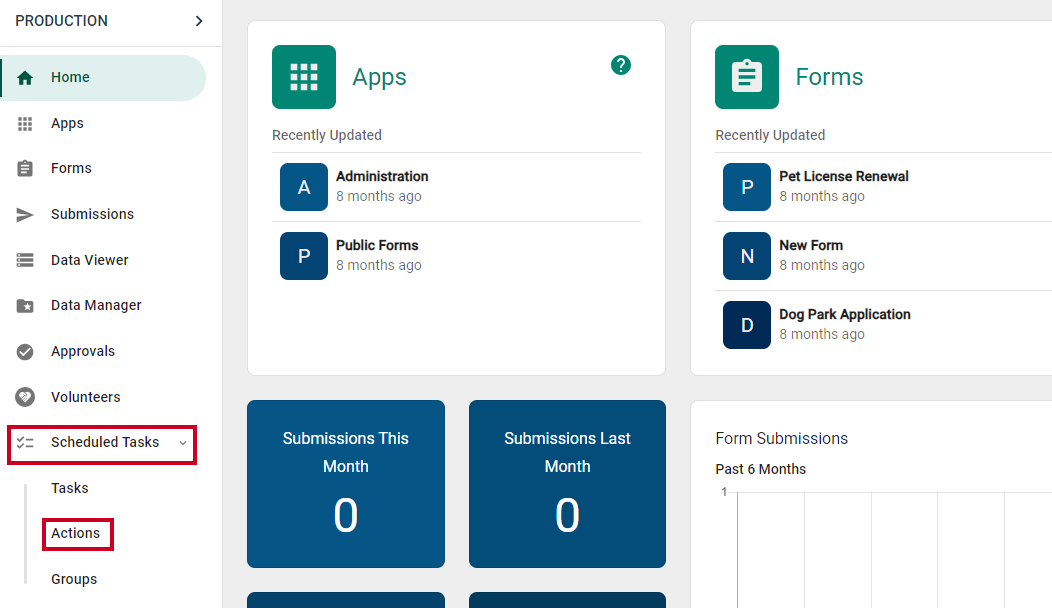Click 'Recently Updated' text in Forms card
Screen dimensions: 1052x608
(770, 135)
